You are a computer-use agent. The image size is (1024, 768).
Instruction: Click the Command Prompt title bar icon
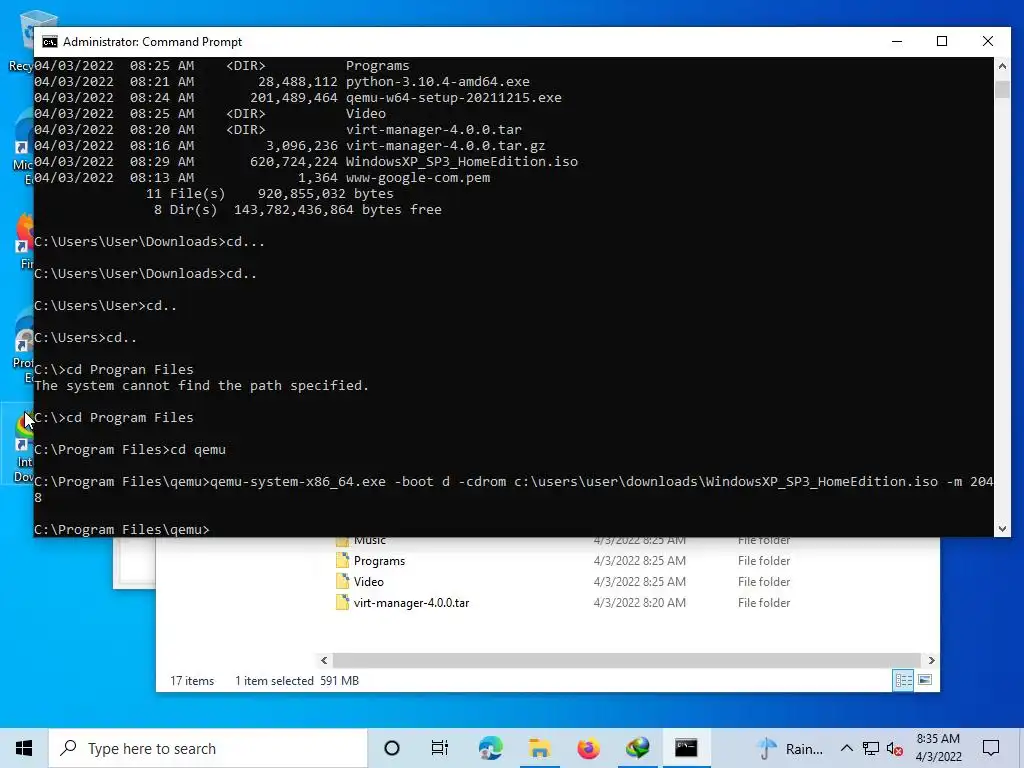(x=50, y=42)
